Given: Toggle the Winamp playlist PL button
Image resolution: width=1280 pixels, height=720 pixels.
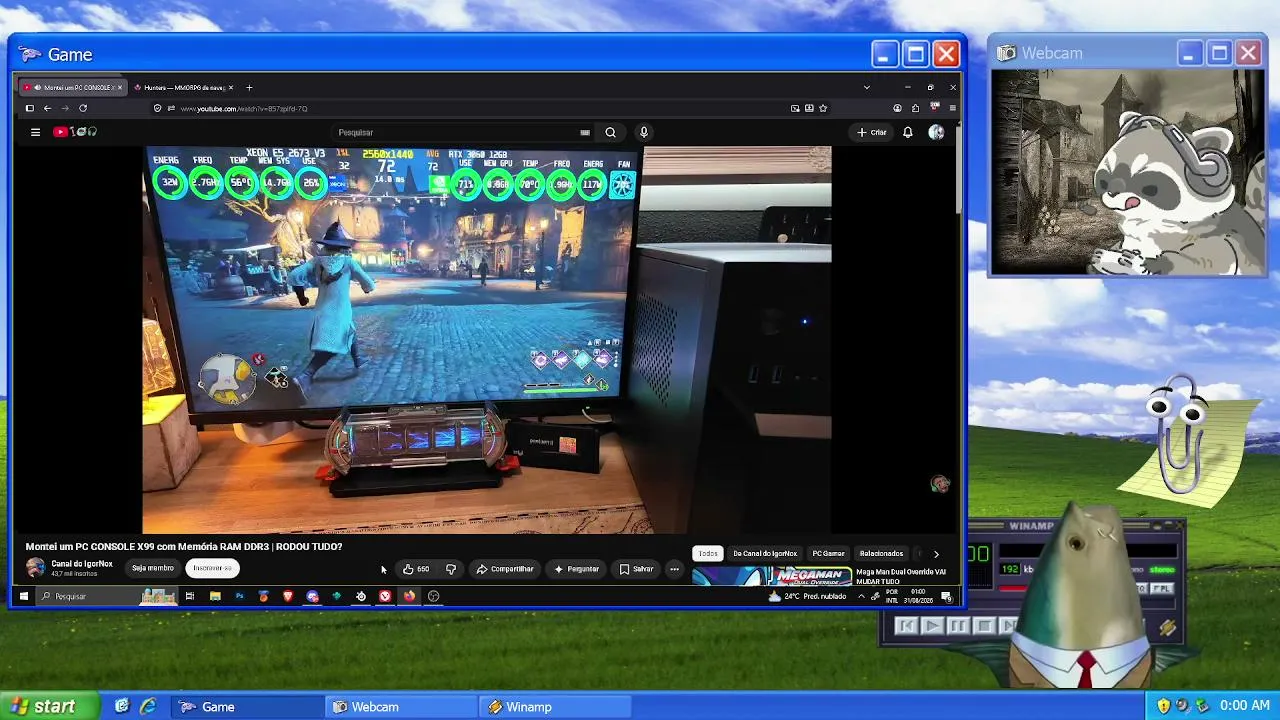Looking at the screenshot, I should [x=1162, y=589].
